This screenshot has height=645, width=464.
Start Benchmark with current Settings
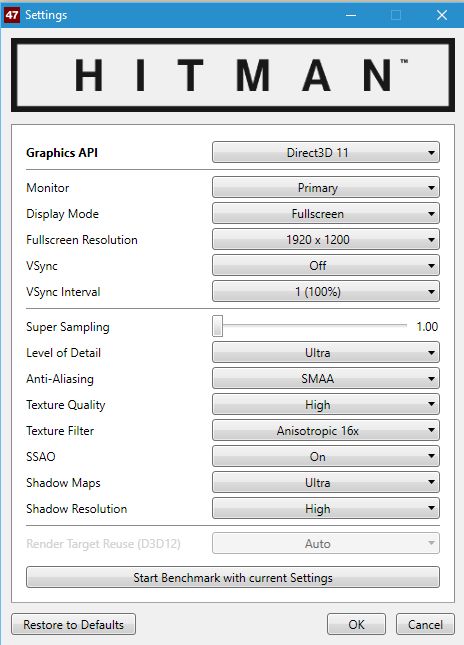point(233,578)
